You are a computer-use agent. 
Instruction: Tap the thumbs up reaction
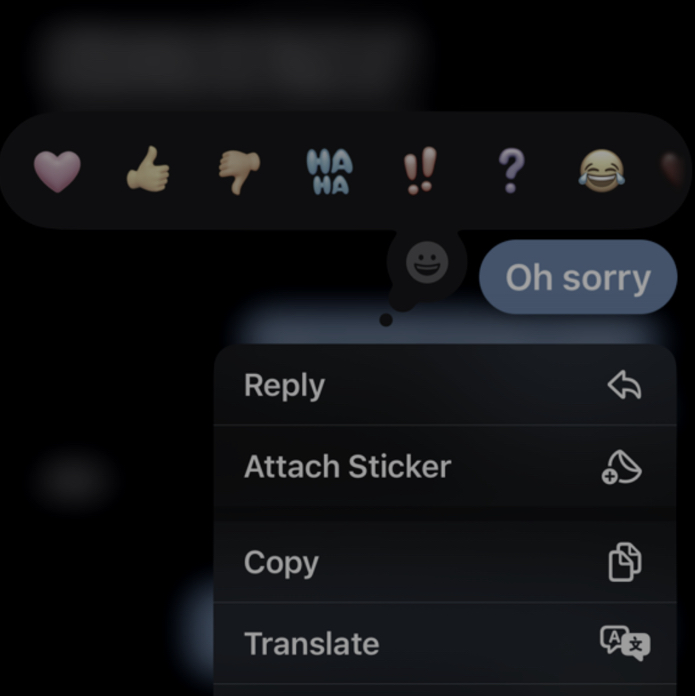[148, 170]
